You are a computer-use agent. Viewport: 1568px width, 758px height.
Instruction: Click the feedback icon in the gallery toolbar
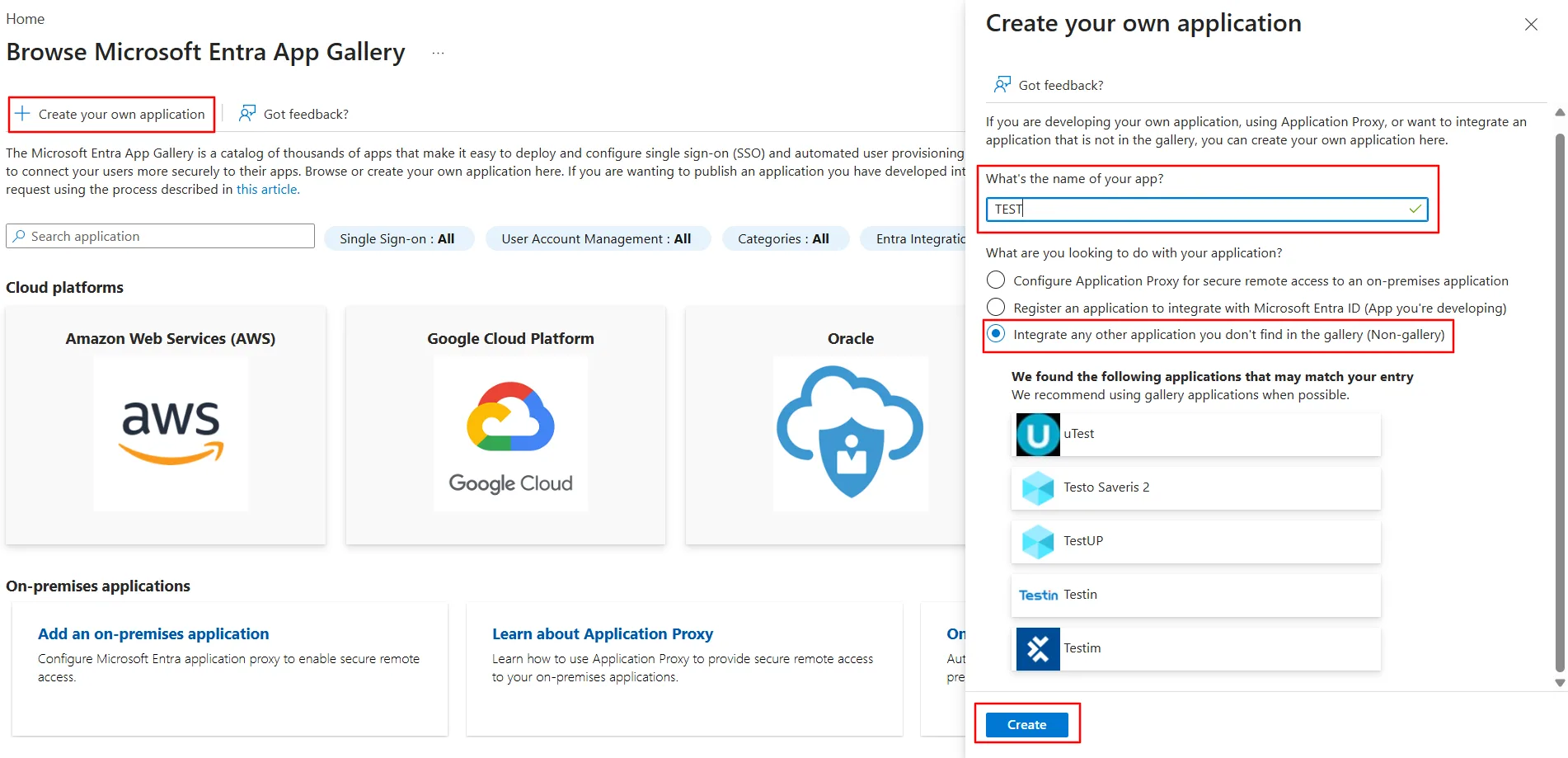247,114
